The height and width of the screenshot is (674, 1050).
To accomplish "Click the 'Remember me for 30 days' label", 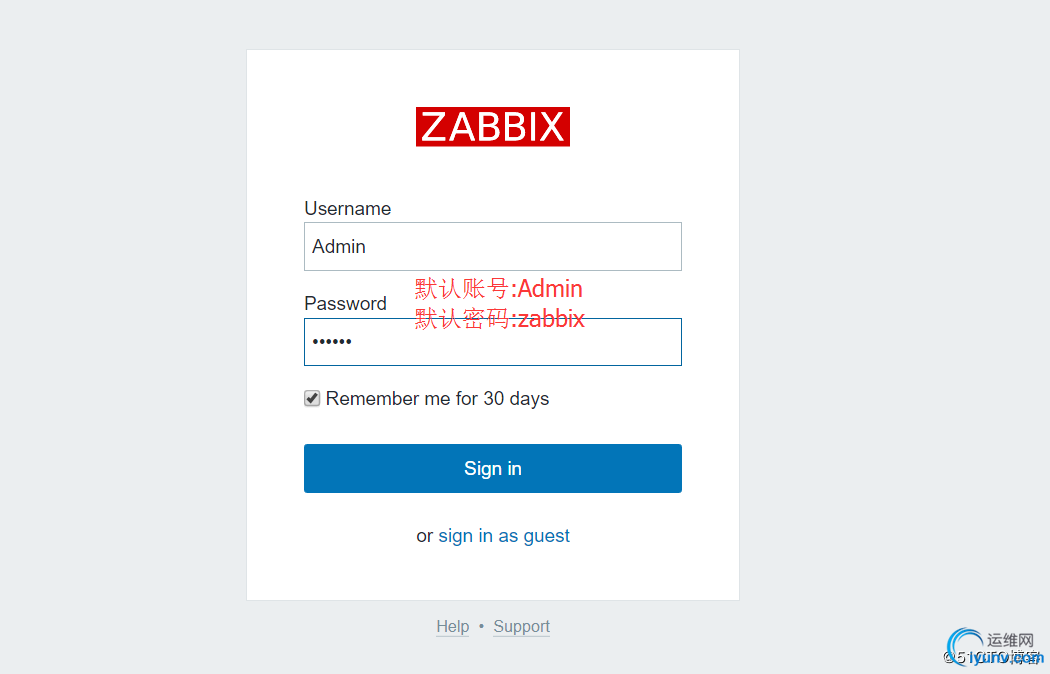I will tap(437, 398).
